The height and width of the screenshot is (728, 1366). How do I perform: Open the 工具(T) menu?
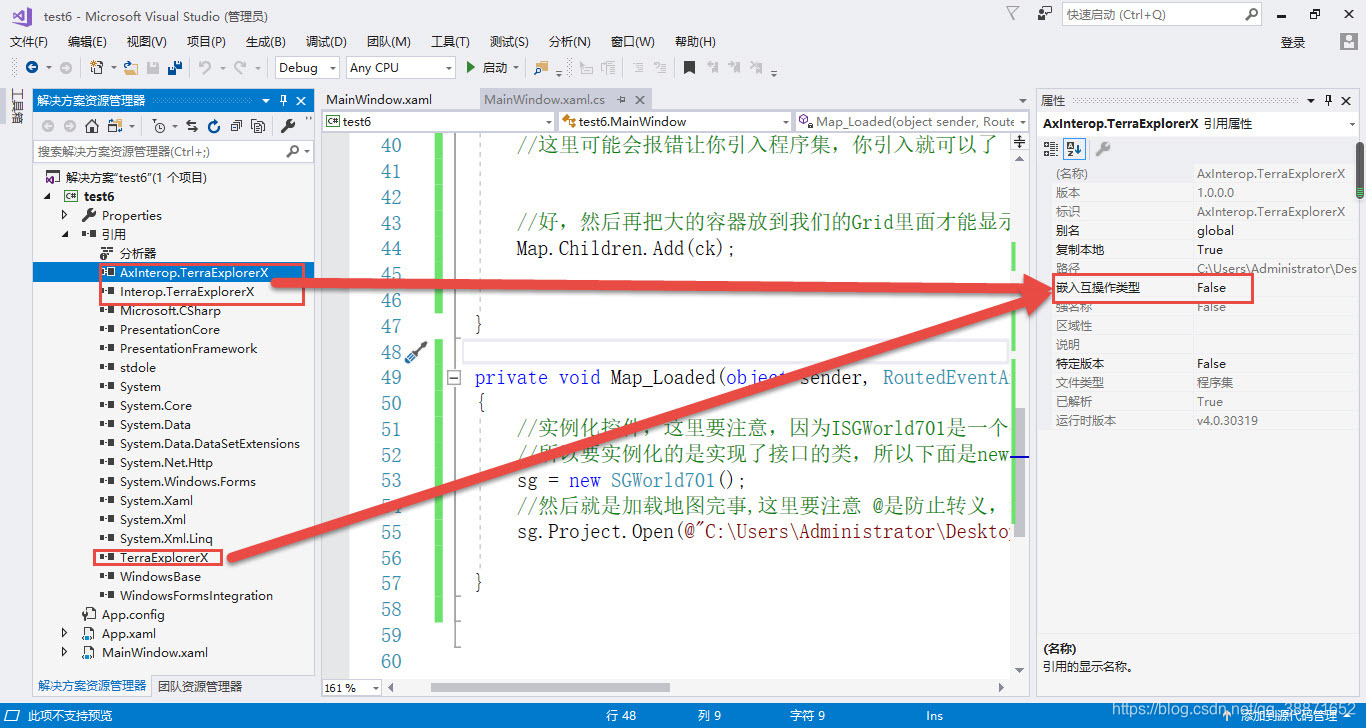tap(450, 42)
